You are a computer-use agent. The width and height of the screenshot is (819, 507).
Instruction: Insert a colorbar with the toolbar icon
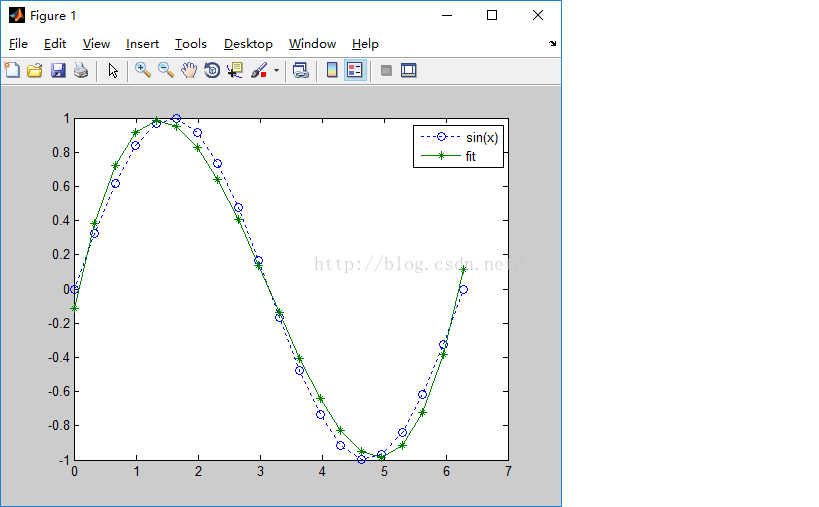coord(332,70)
